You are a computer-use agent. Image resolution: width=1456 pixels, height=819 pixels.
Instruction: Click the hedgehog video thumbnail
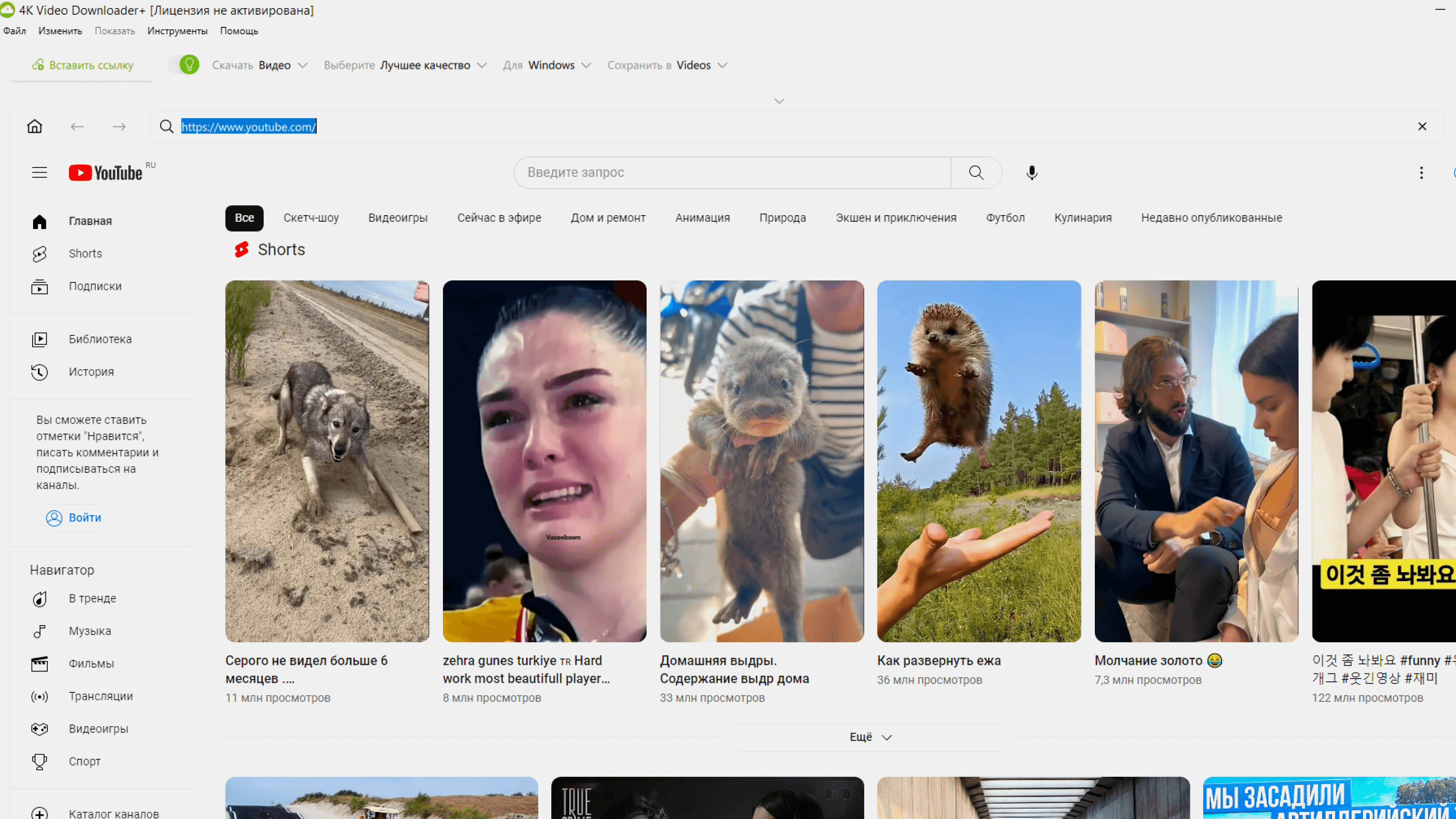point(978,461)
